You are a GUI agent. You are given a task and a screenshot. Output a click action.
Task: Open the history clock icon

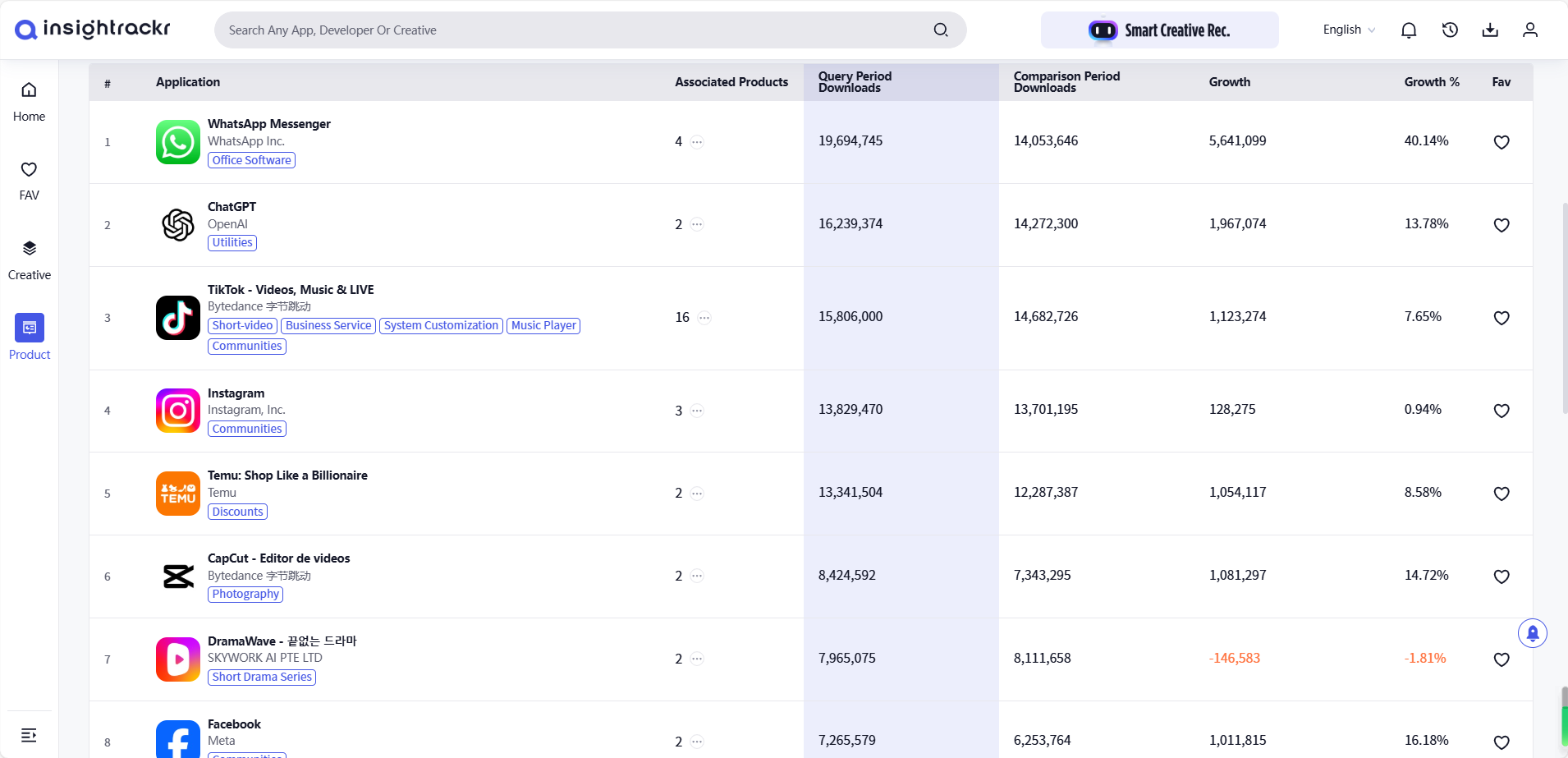click(x=1450, y=30)
